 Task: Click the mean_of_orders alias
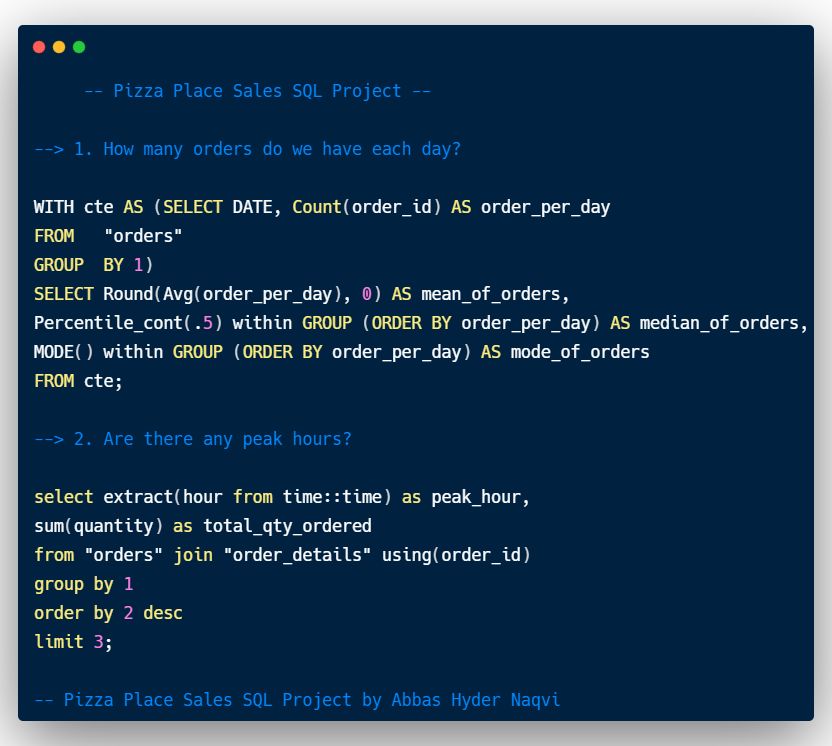pos(495,294)
